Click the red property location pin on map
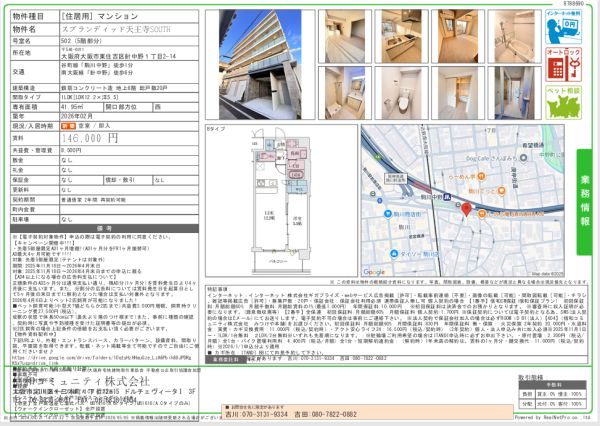 click(466, 210)
